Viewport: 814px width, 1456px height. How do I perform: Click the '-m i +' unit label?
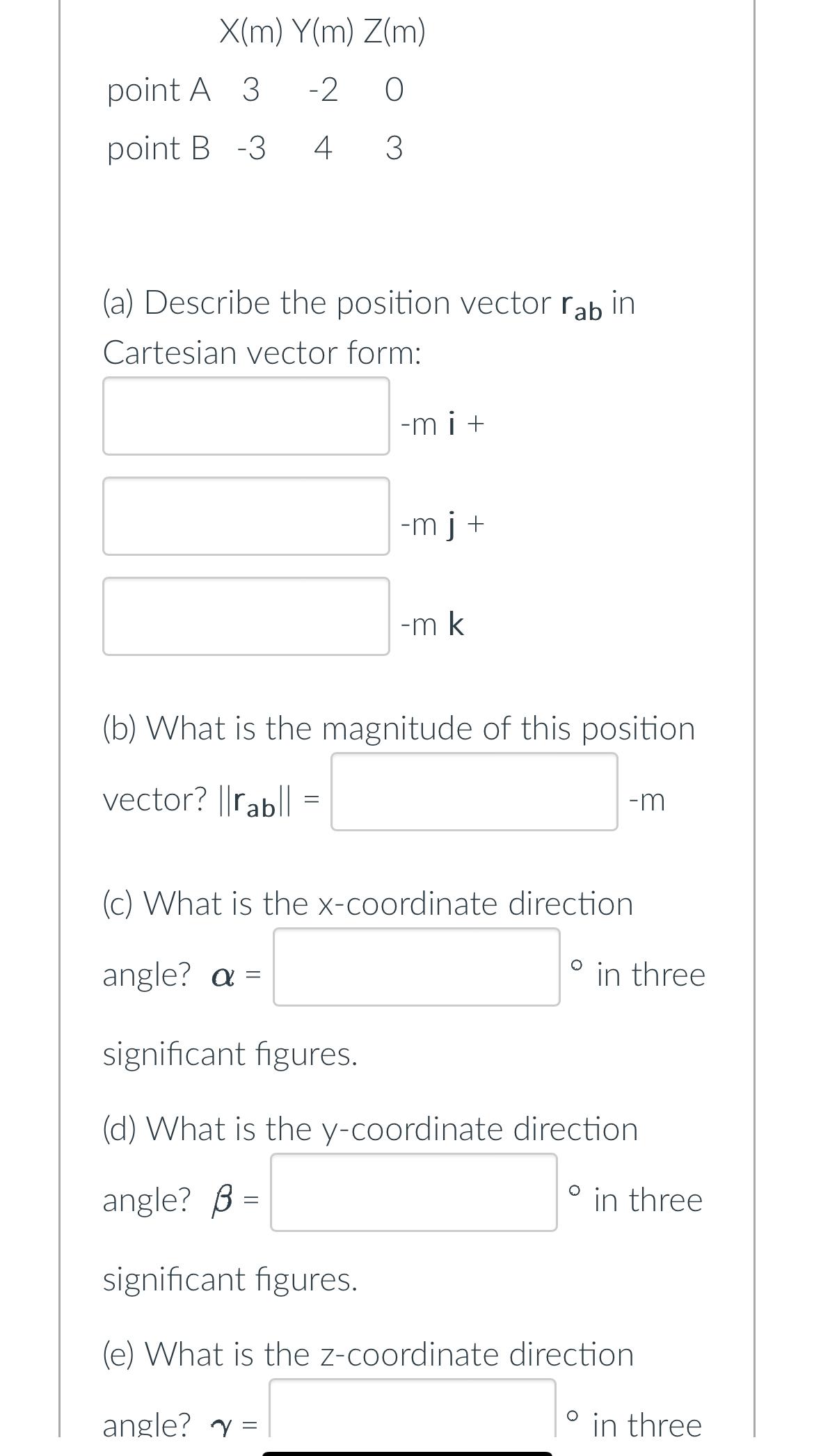441,424
